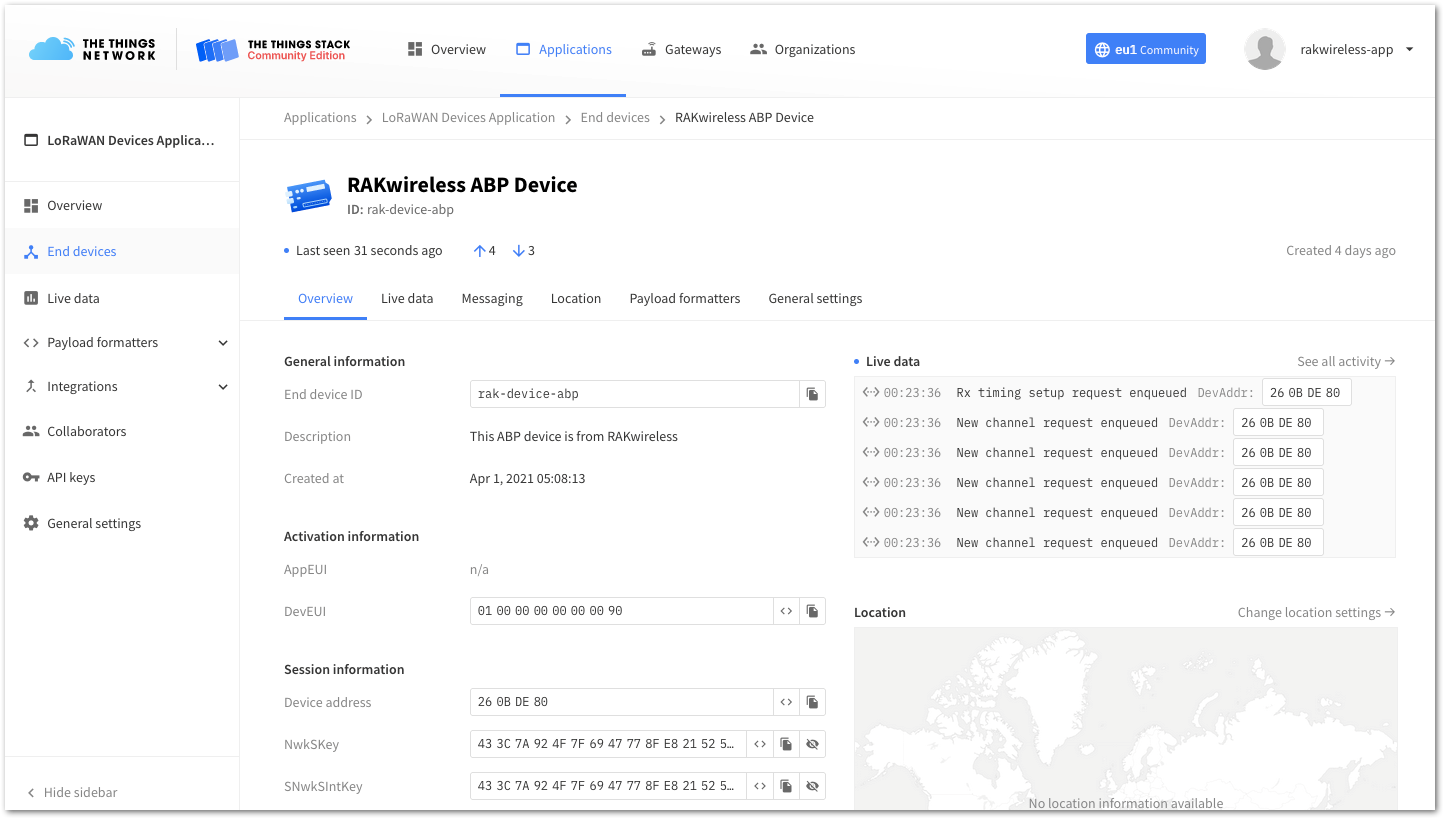Click the DevEUI value field
Screen dimensions: 1444x819
point(622,611)
